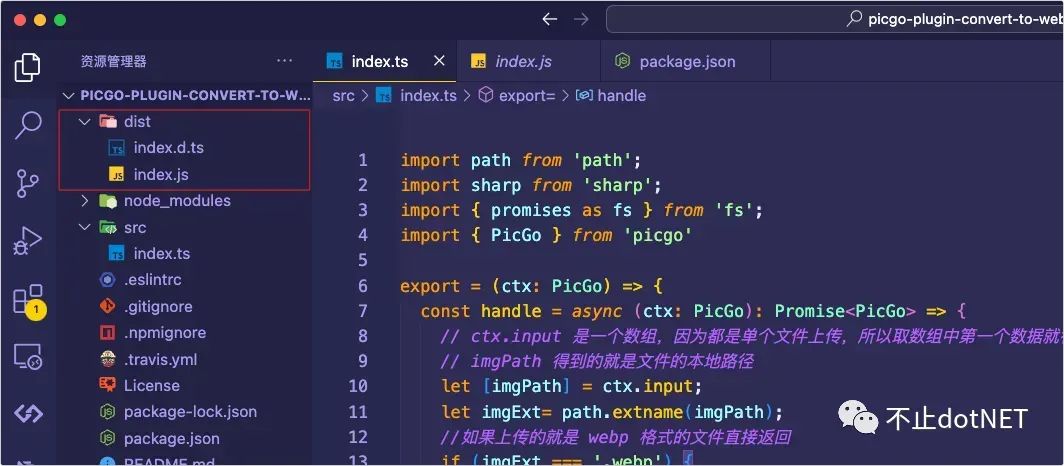
Task: Click the 资源管理器 panel title
Action: click(113, 62)
